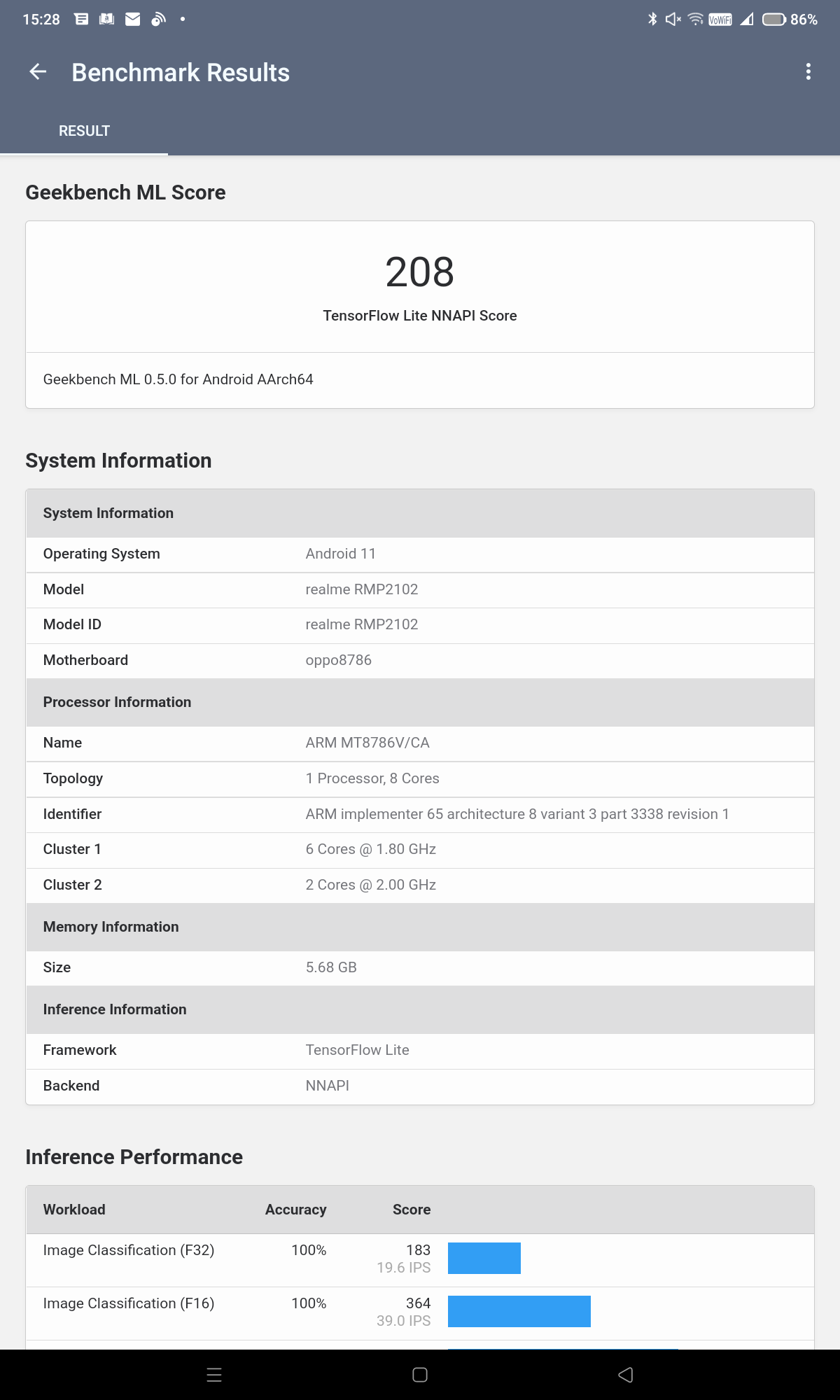The height and width of the screenshot is (1400, 840).
Task: Tap the Benchmark Results title
Action: point(181,73)
